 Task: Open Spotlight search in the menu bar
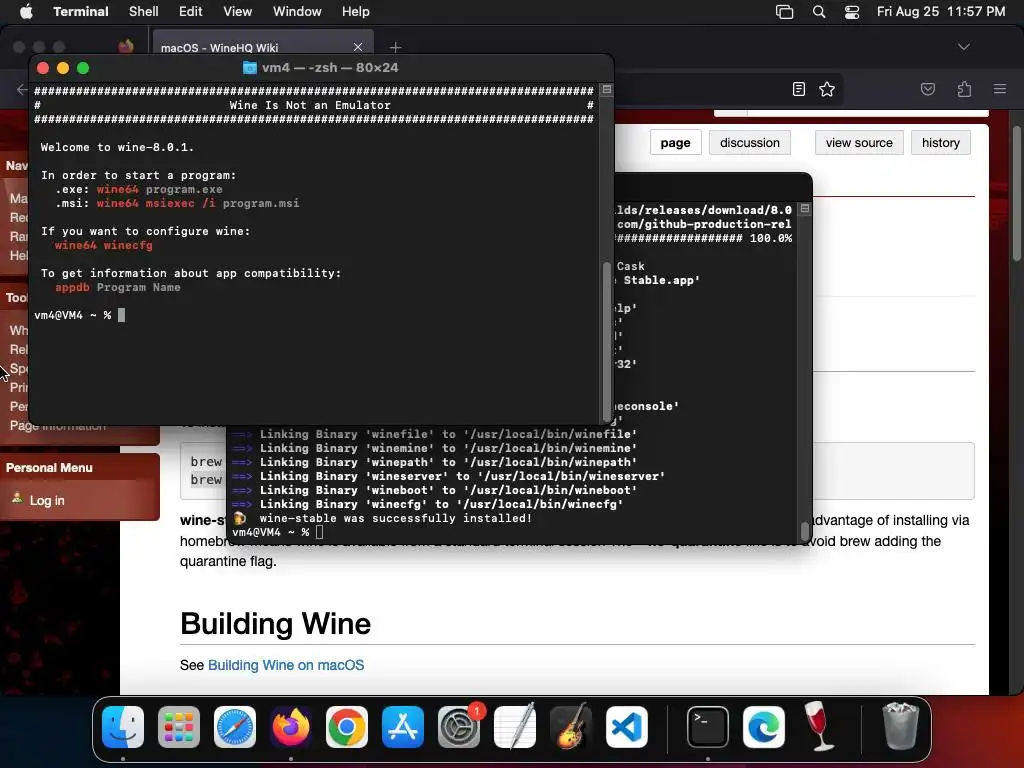click(x=819, y=12)
